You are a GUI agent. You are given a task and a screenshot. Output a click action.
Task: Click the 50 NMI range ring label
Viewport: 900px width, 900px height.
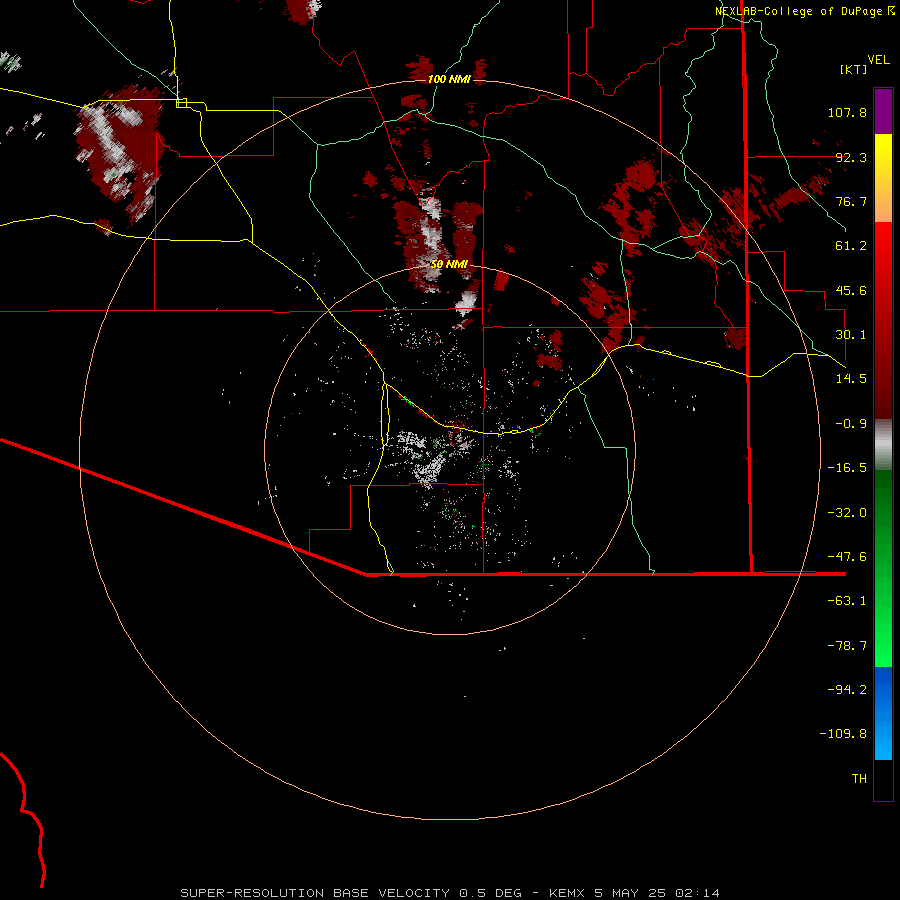pyautogui.click(x=449, y=264)
